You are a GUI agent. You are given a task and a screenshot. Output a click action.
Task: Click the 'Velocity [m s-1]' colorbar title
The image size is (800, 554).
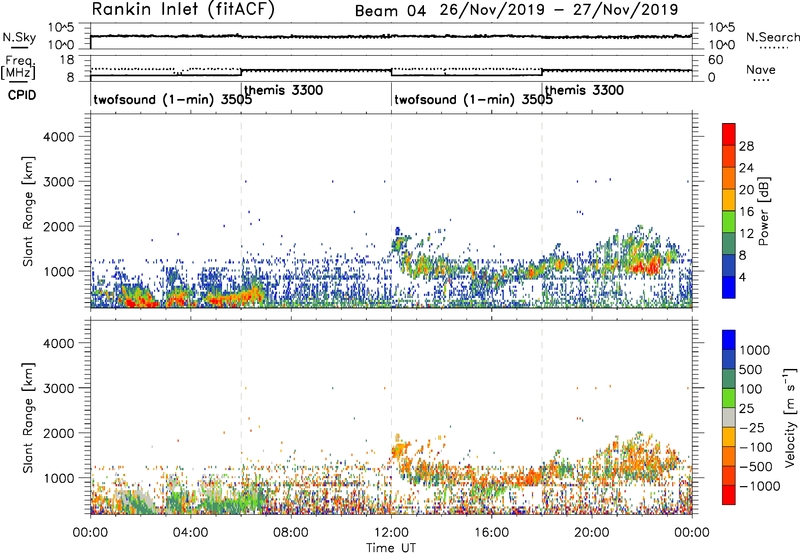tap(790, 417)
